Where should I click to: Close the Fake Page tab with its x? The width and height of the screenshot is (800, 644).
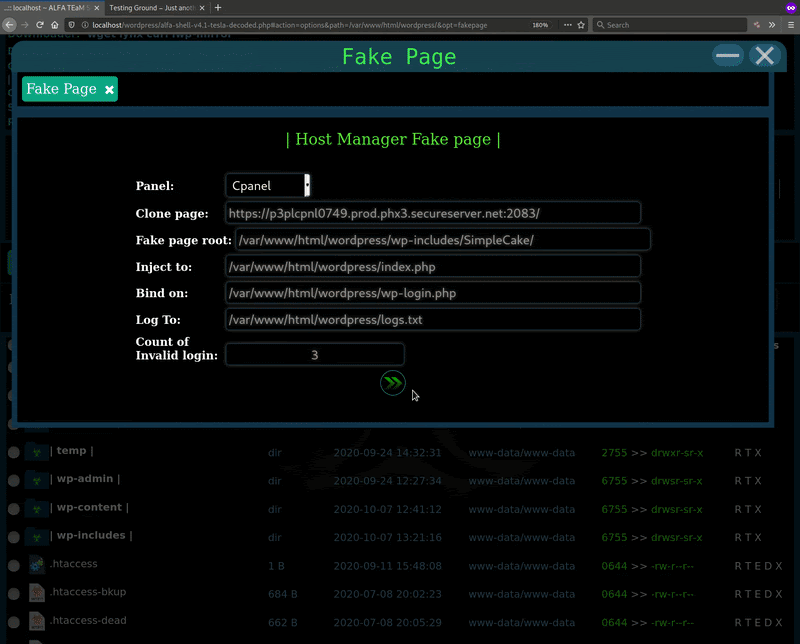click(x=109, y=90)
